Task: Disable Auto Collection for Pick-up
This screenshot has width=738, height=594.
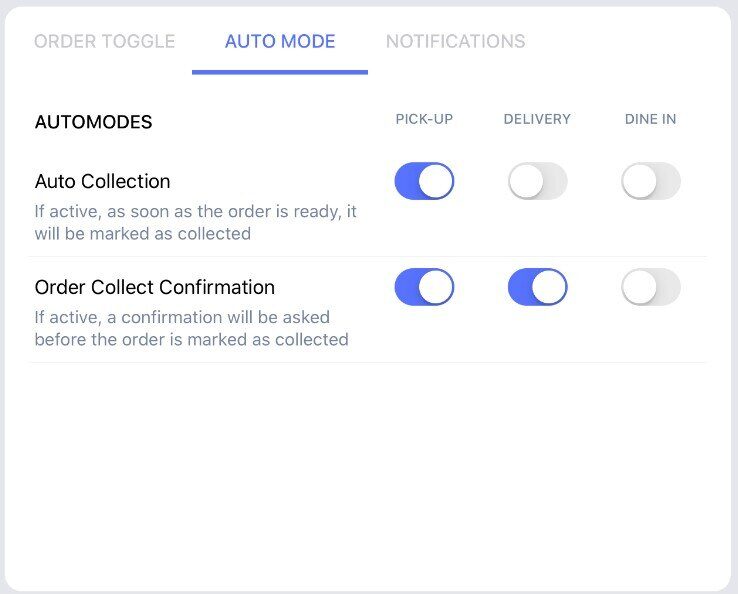Action: tap(425, 182)
